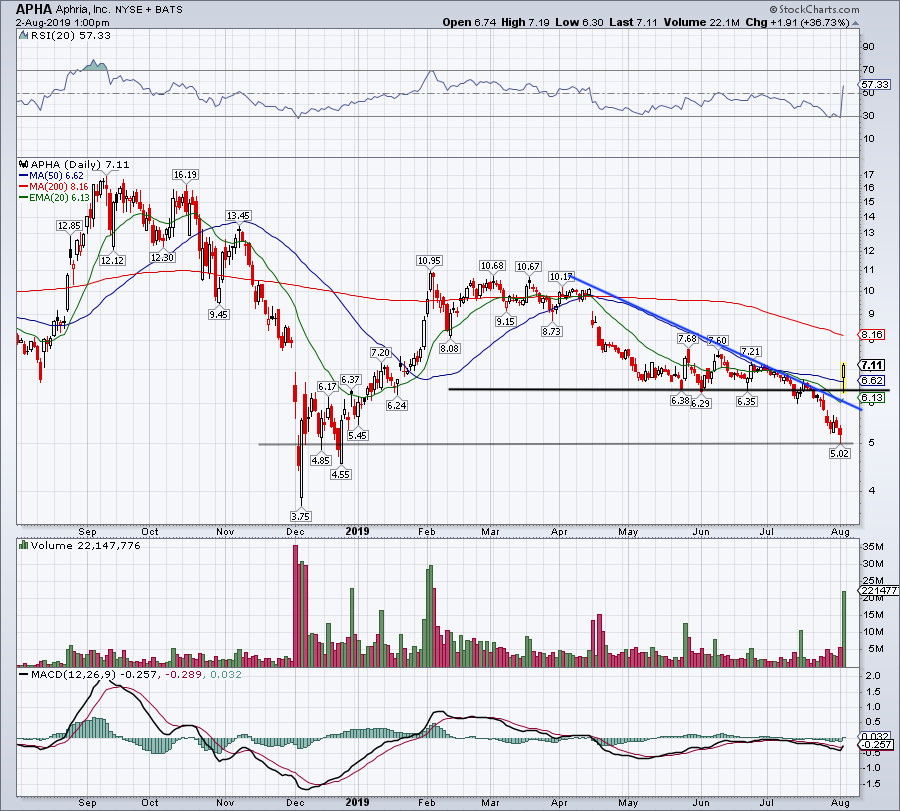Click the Open 6.74 value
Screen dimensions: 900x811
pos(469,22)
